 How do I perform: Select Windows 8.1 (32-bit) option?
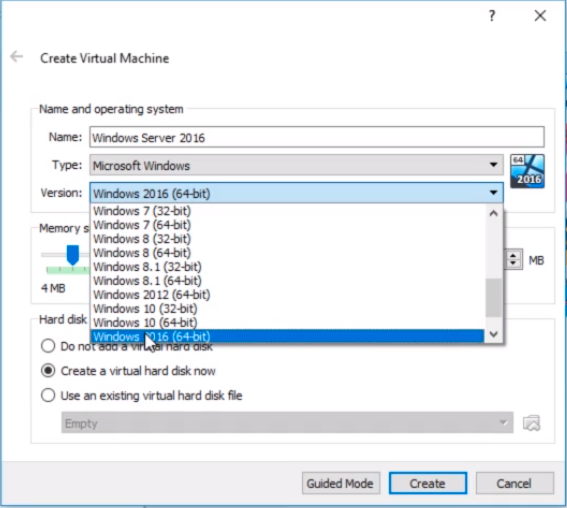tap(287, 267)
